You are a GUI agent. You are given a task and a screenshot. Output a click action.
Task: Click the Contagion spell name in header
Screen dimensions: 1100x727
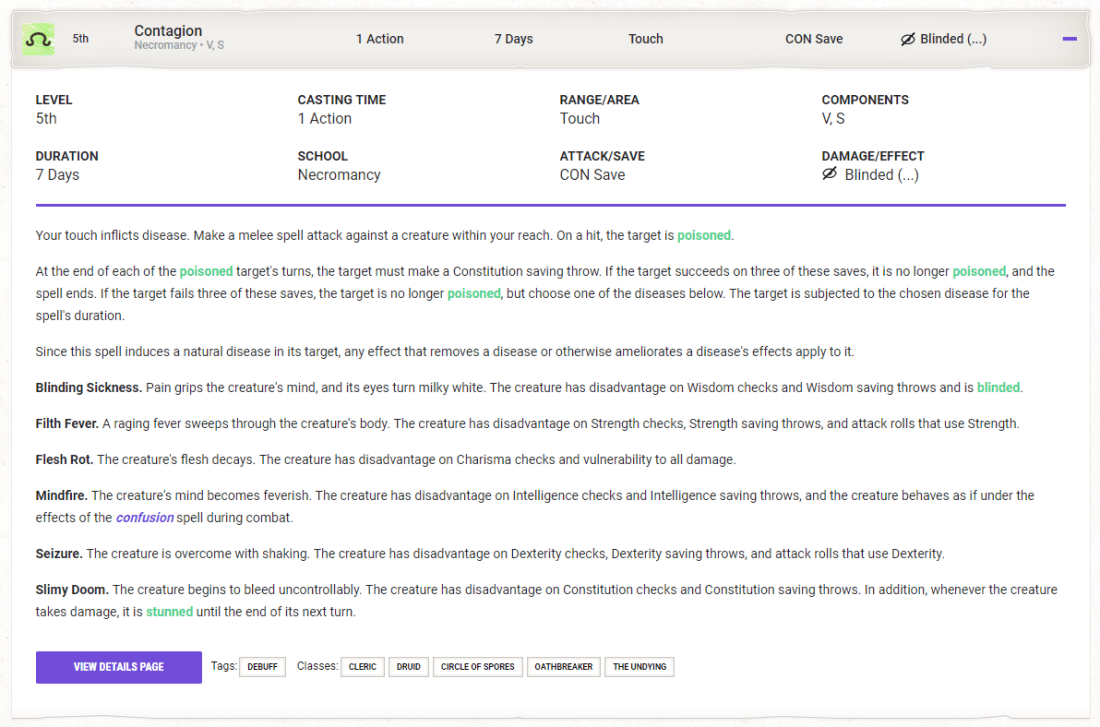pos(168,31)
